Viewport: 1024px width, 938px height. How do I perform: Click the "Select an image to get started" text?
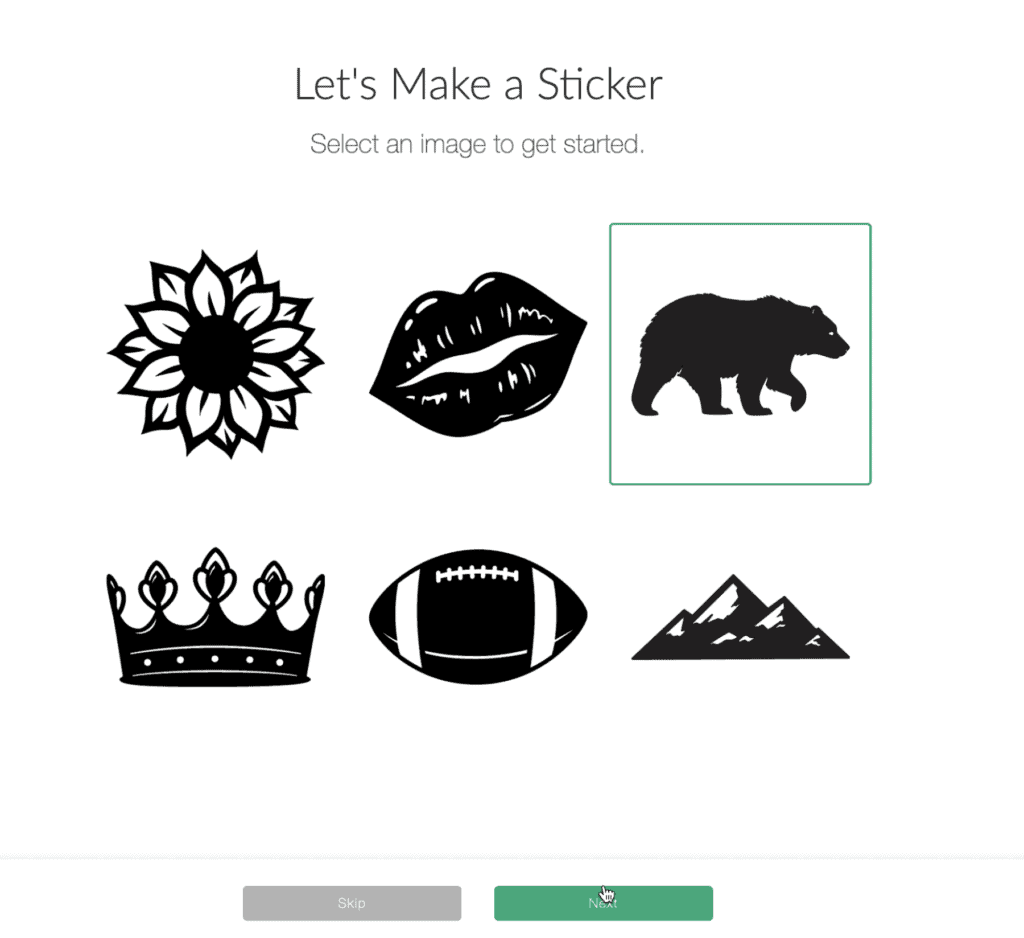(477, 144)
